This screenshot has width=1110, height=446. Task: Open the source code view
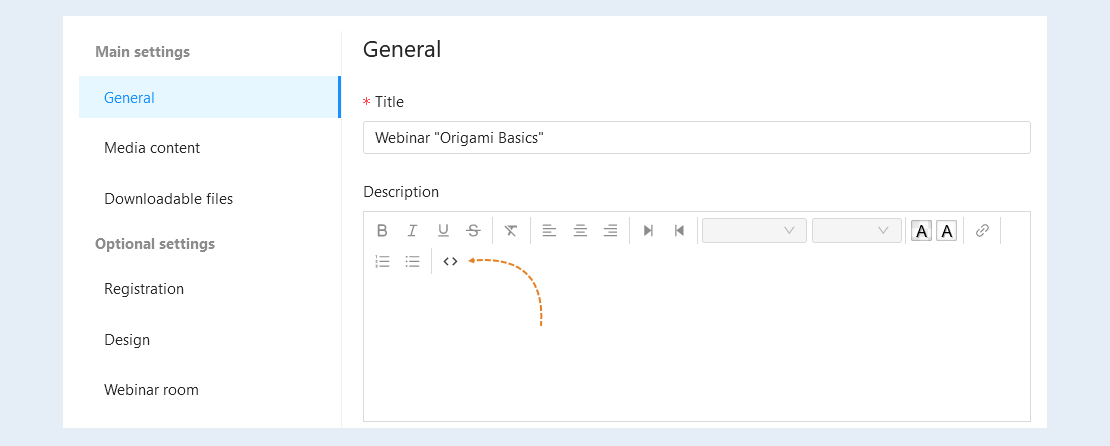[x=450, y=261]
